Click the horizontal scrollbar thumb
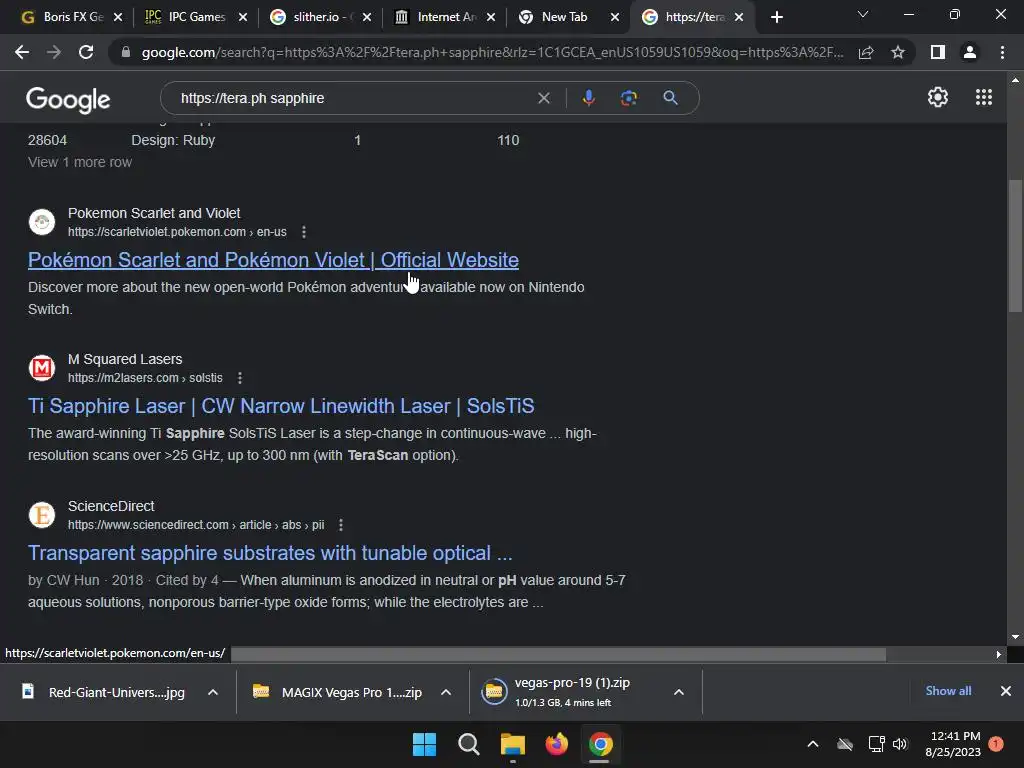This screenshot has width=1024, height=768. tap(558, 654)
